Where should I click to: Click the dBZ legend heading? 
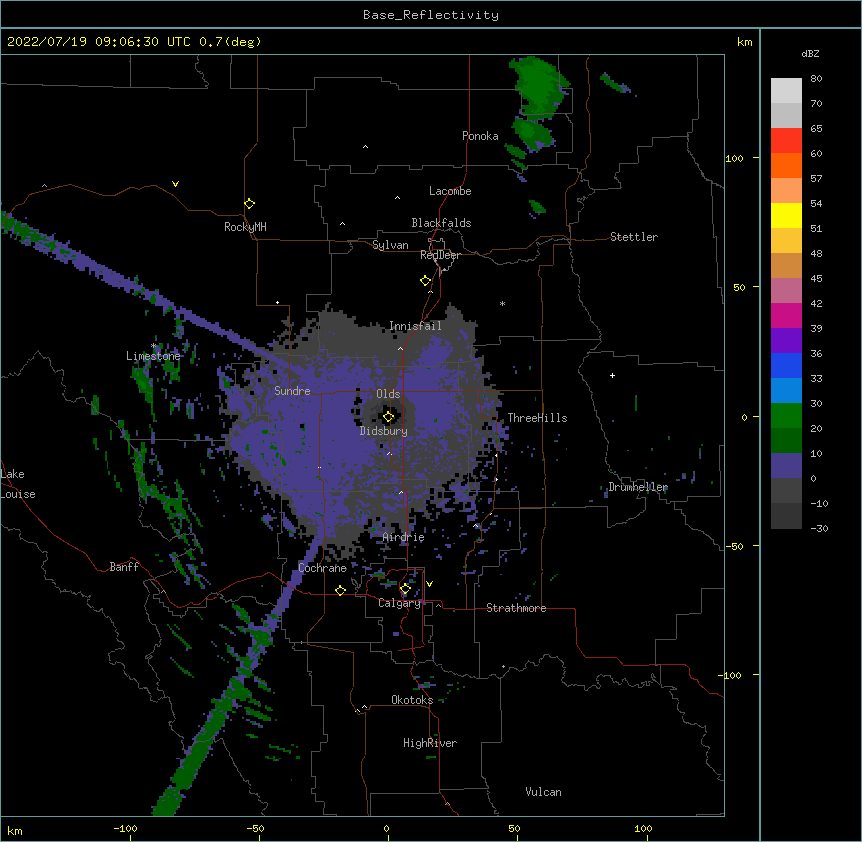[810, 53]
